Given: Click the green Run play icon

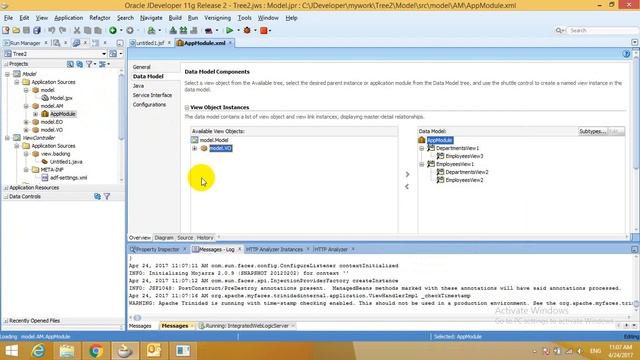Looking at the screenshot, I should click(229, 30).
